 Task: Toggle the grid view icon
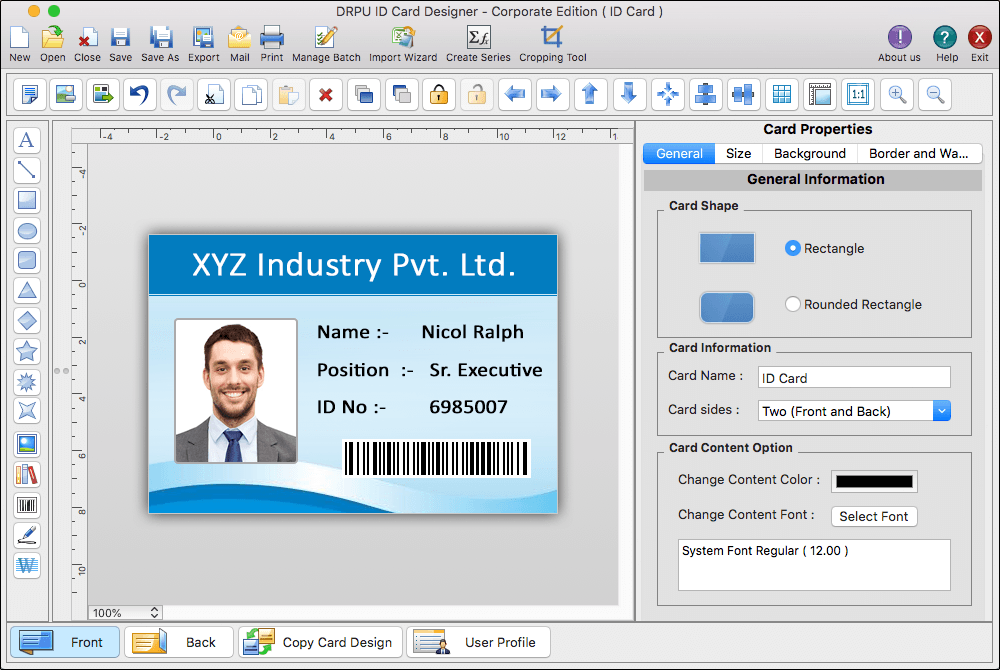(782, 94)
